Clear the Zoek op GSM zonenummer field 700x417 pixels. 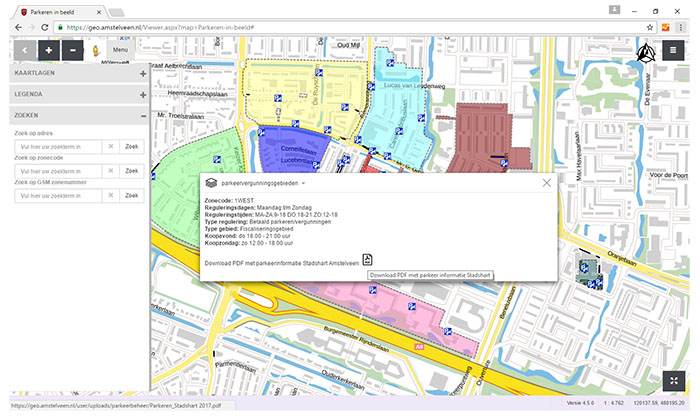[111, 196]
